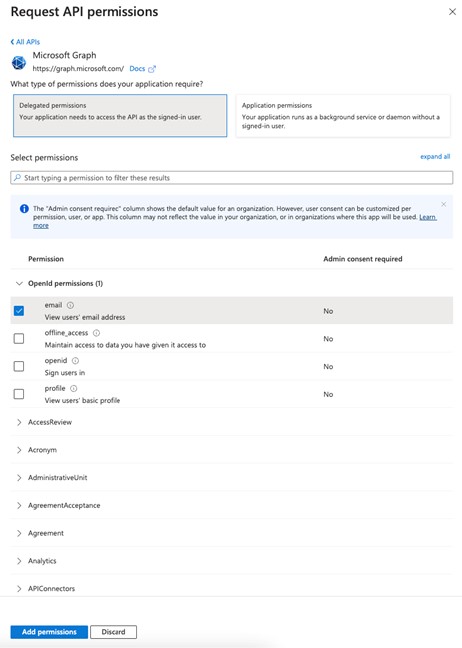
Task: Collapse the OpenId permissions group
Action: point(19,284)
